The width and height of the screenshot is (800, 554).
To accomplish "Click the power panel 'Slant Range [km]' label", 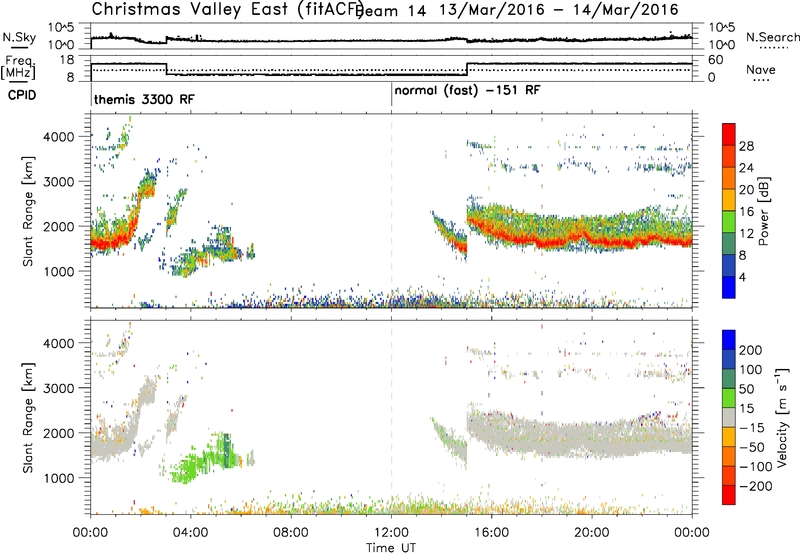I will coord(28,211).
